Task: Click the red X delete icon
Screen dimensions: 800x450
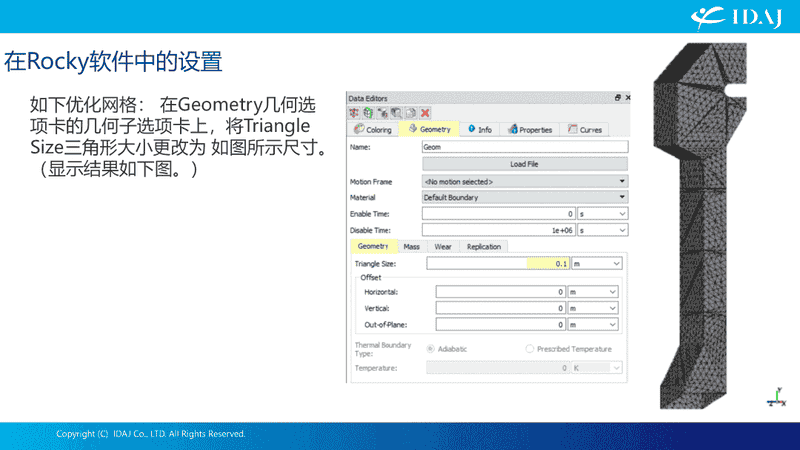Action: [425, 113]
